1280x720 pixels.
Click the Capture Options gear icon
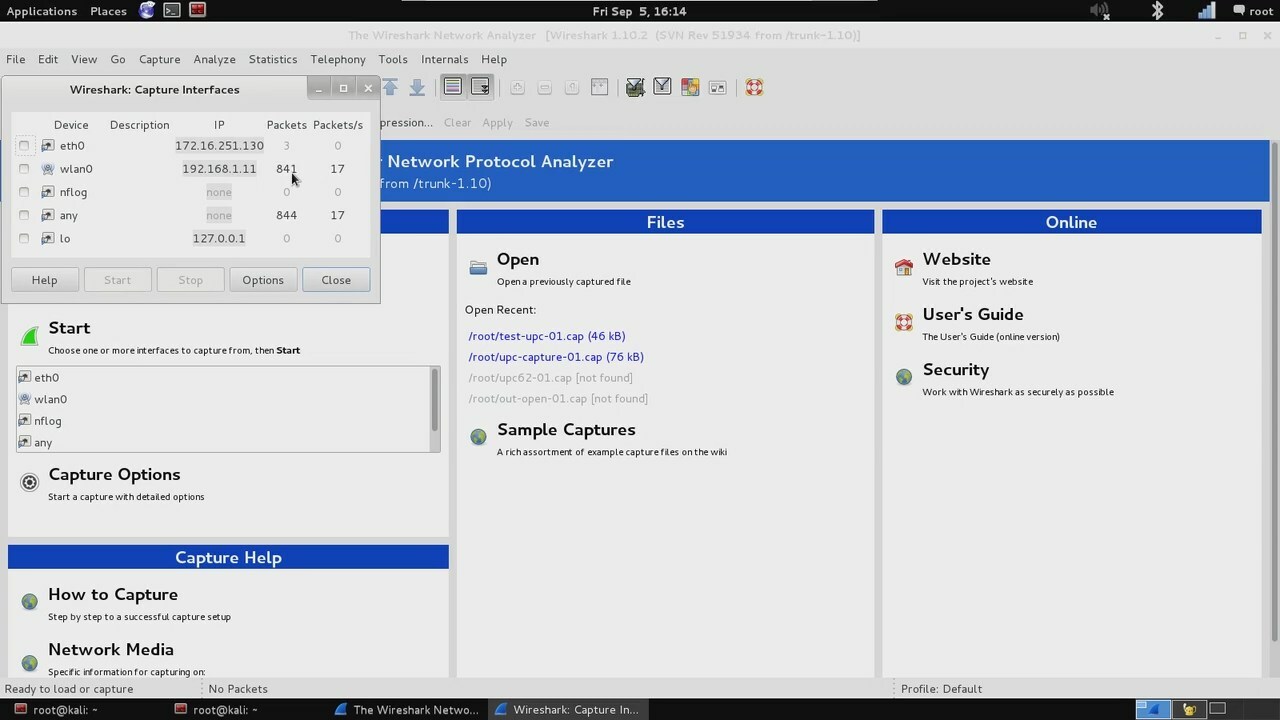[x=30, y=483]
